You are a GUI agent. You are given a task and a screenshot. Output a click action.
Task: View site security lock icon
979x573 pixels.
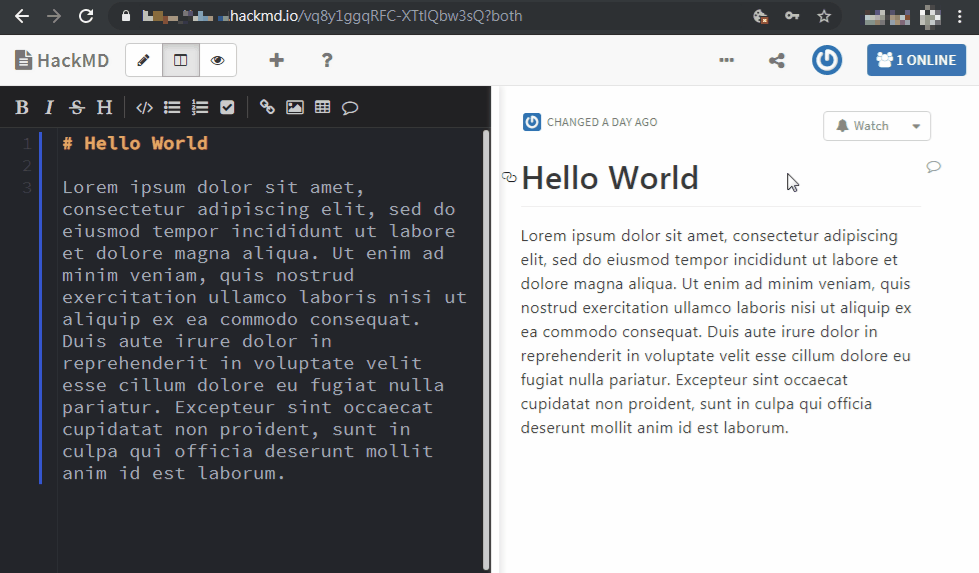pyautogui.click(x=126, y=16)
